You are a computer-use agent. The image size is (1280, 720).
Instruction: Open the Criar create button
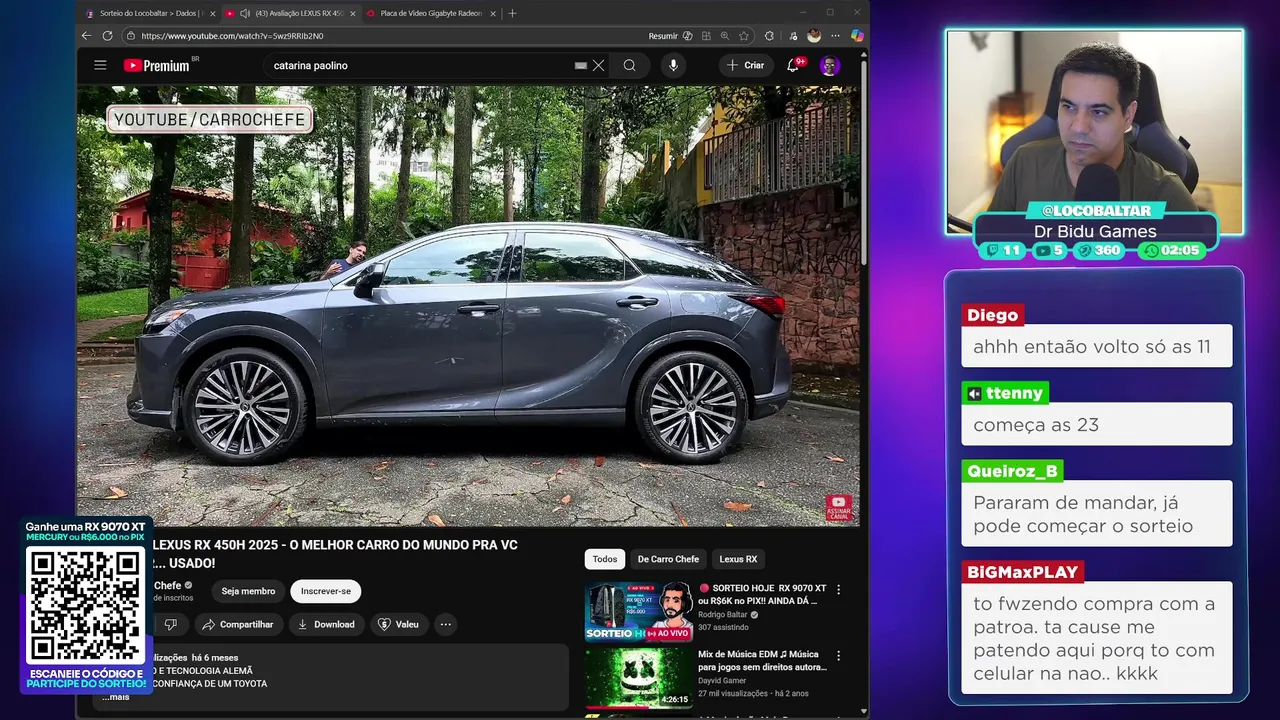(746, 65)
